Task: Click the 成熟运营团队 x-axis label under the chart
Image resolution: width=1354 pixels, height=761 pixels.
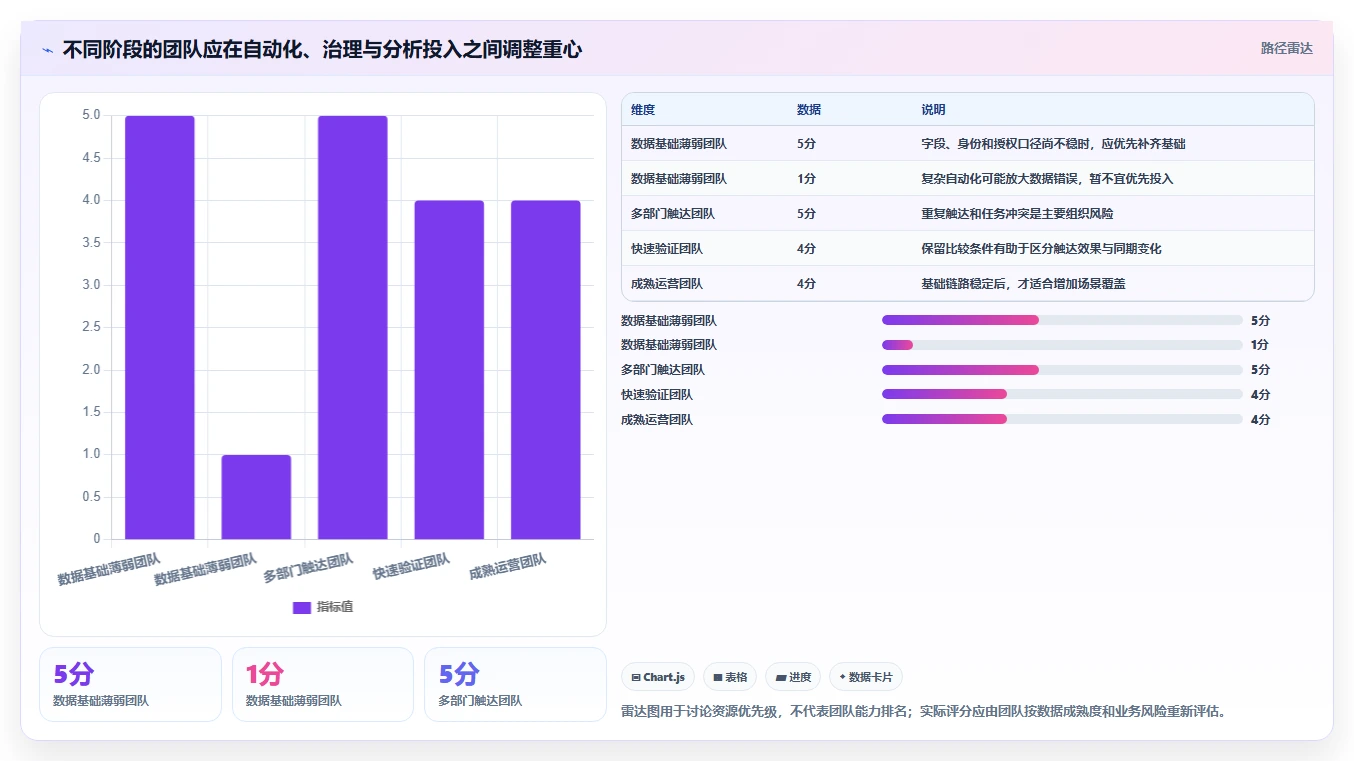Action: 508,567
